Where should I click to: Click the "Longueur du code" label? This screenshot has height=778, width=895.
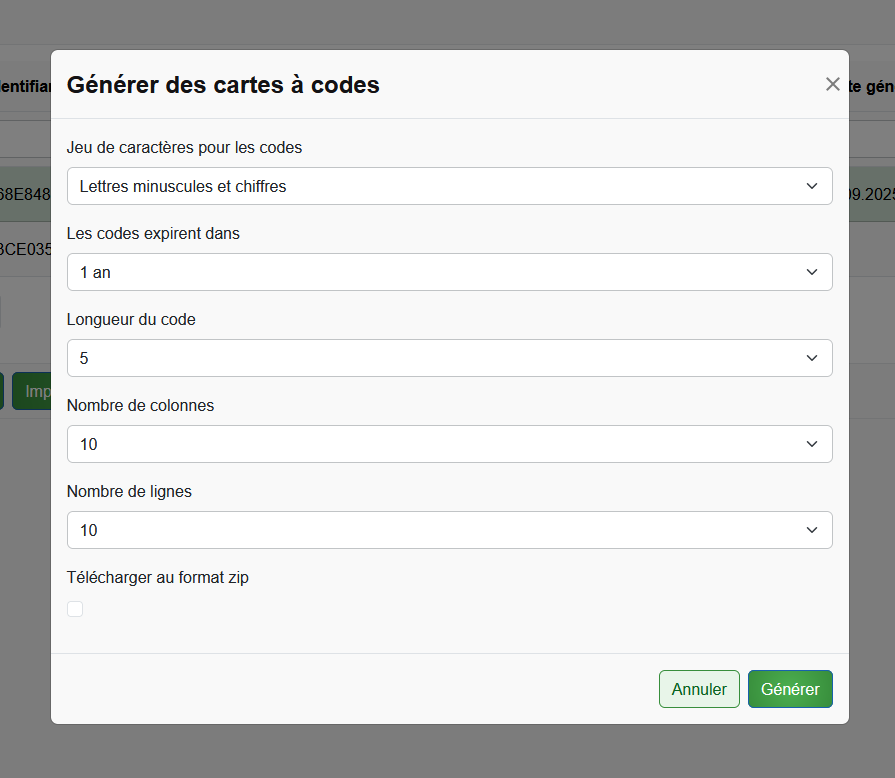tap(131, 320)
